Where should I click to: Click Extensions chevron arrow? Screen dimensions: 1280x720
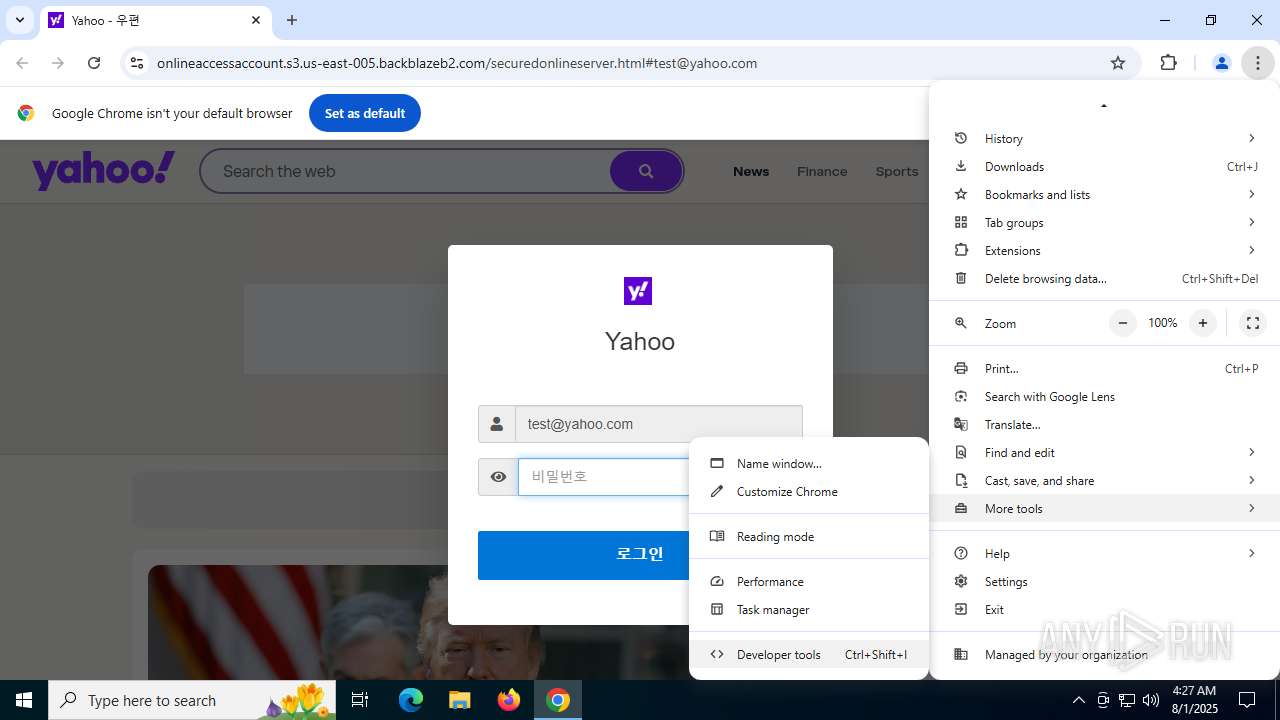[x=1251, y=250]
